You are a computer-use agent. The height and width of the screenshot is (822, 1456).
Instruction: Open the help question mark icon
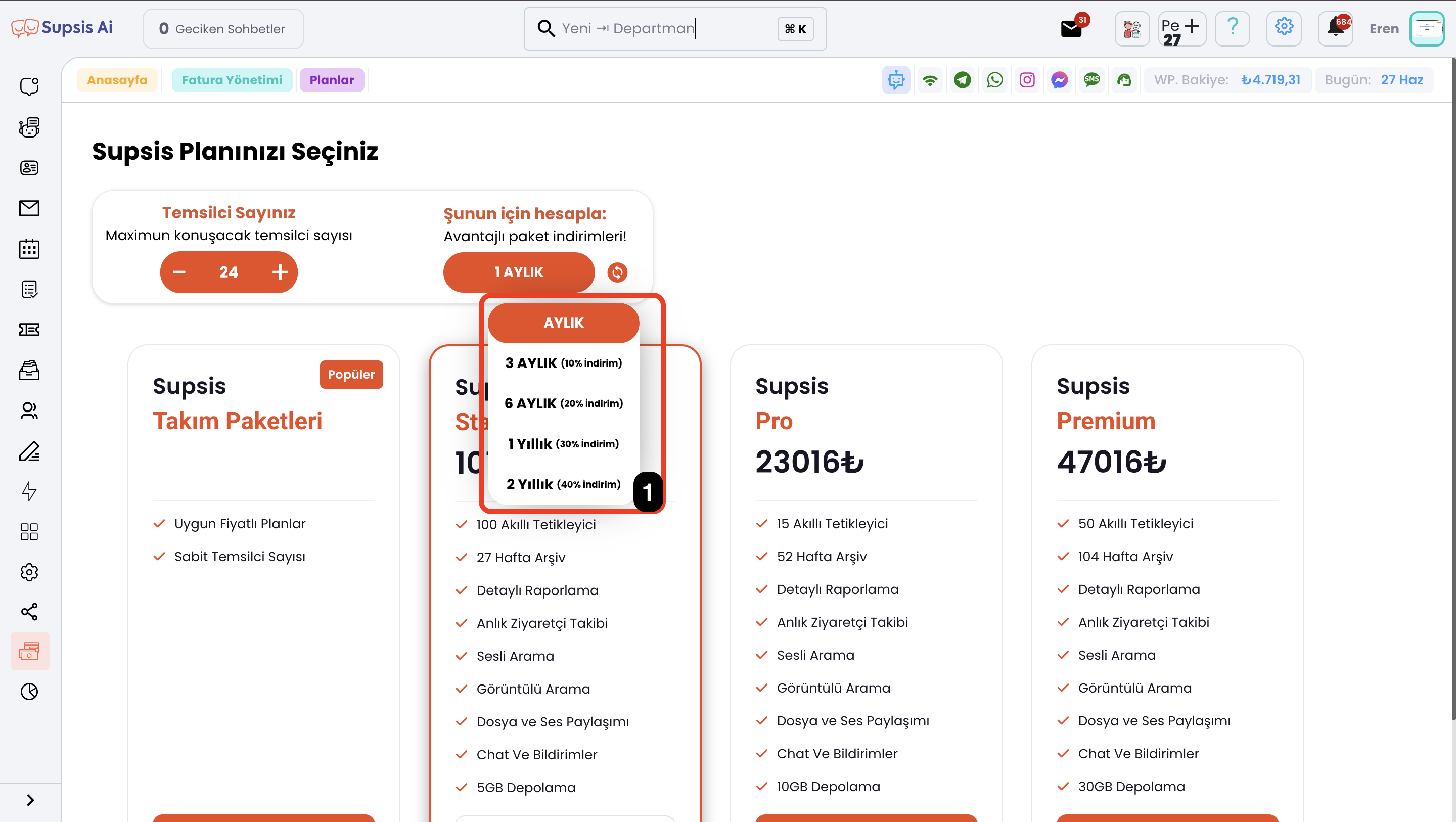(1232, 28)
